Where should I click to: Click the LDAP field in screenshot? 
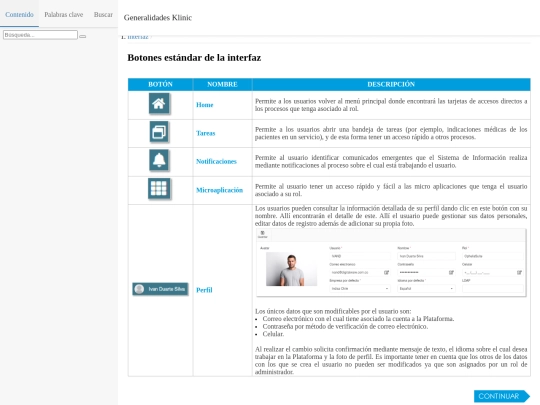click(492, 289)
